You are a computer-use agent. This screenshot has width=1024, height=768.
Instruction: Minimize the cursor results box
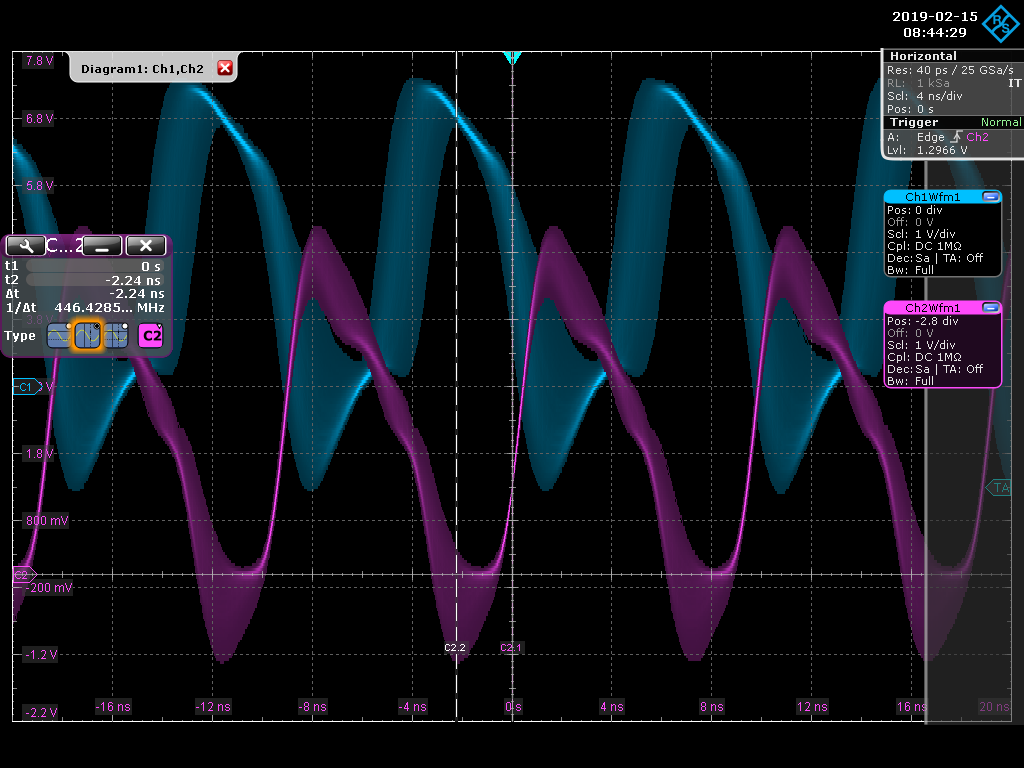click(102, 246)
